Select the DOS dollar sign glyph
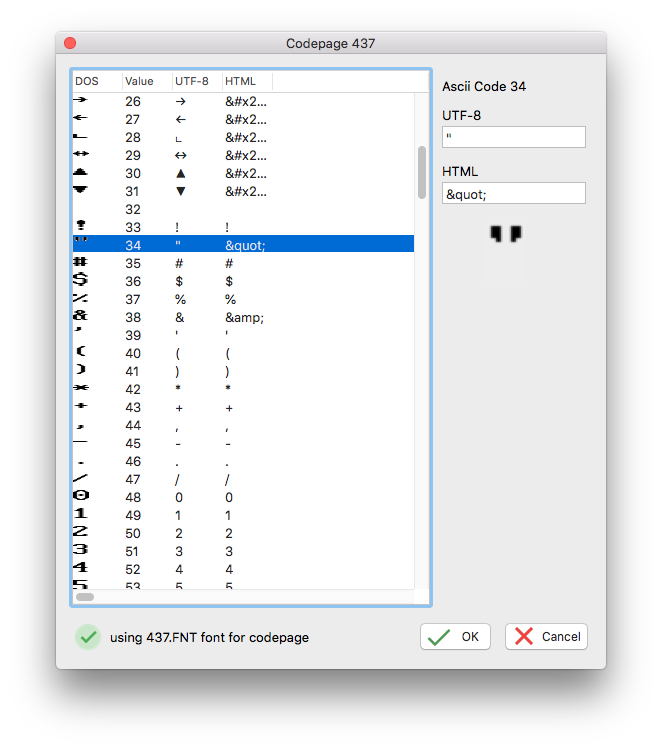Image resolution: width=662 pixels, height=749 pixels. point(81,281)
